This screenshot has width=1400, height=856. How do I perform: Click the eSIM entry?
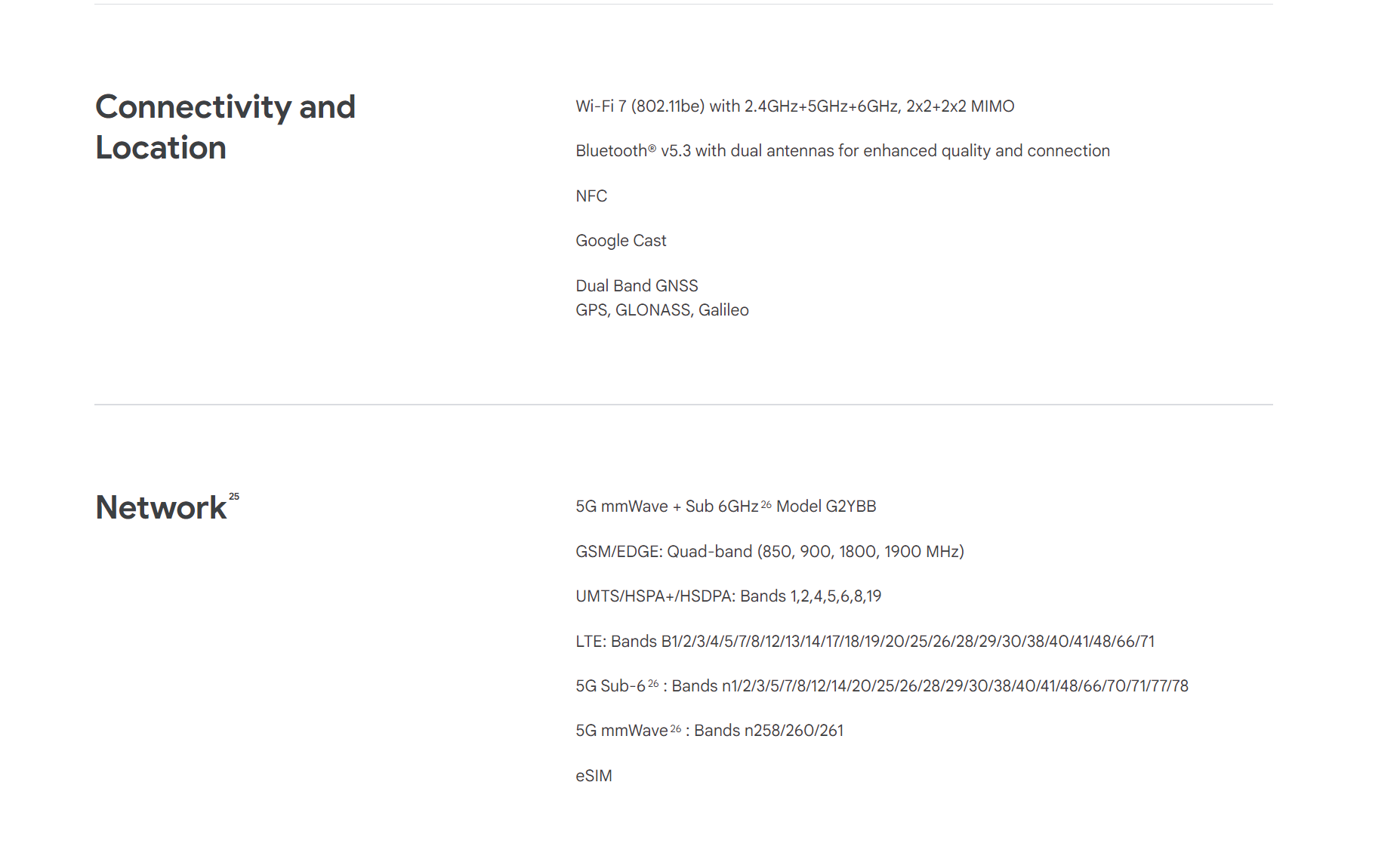click(x=594, y=776)
